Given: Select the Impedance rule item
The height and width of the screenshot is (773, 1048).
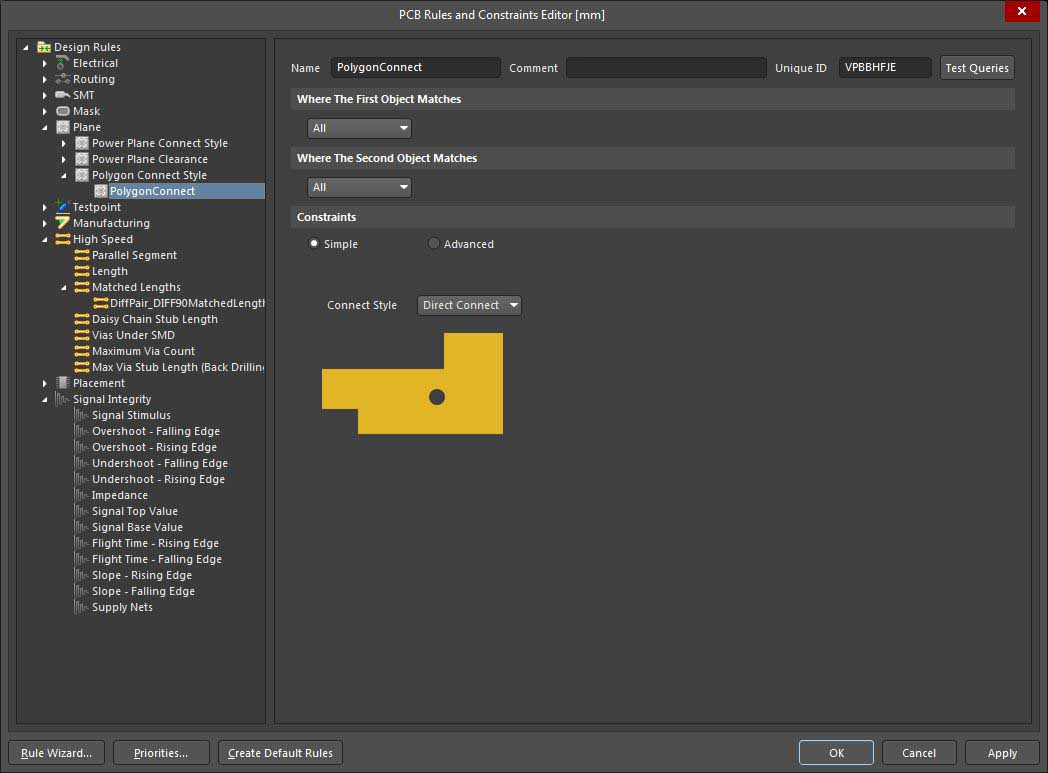Looking at the screenshot, I should click(119, 495).
